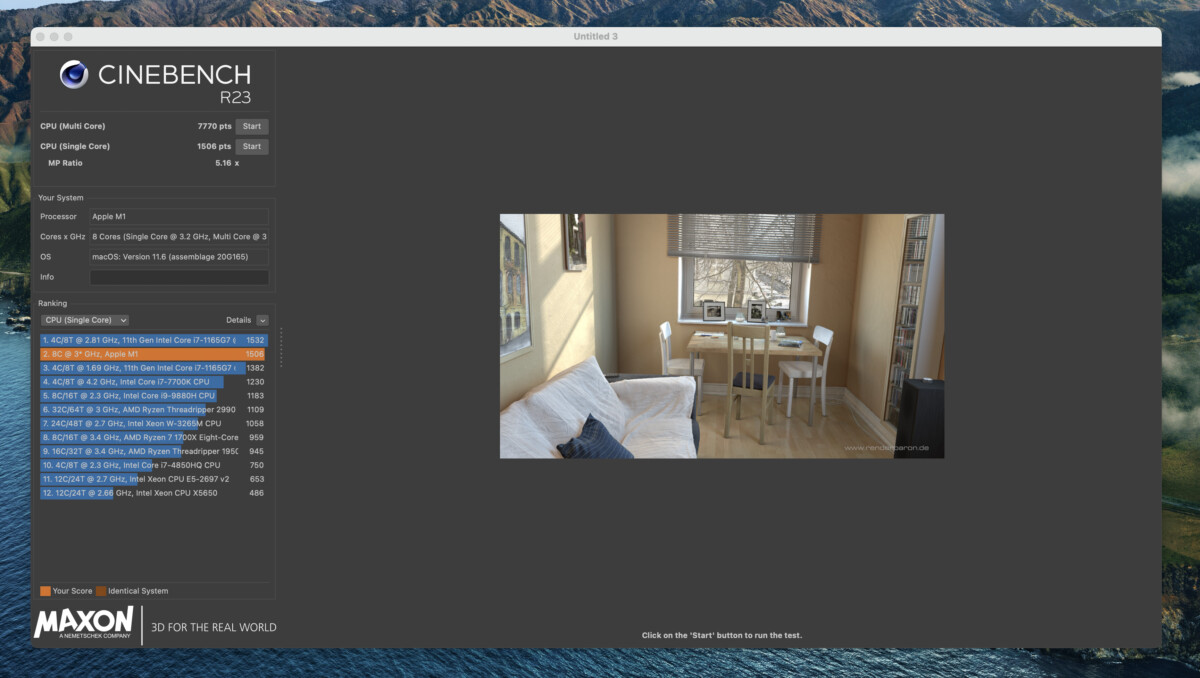Select the Xeon W-3265M ranking row
The height and width of the screenshot is (678, 1200).
pos(140,423)
